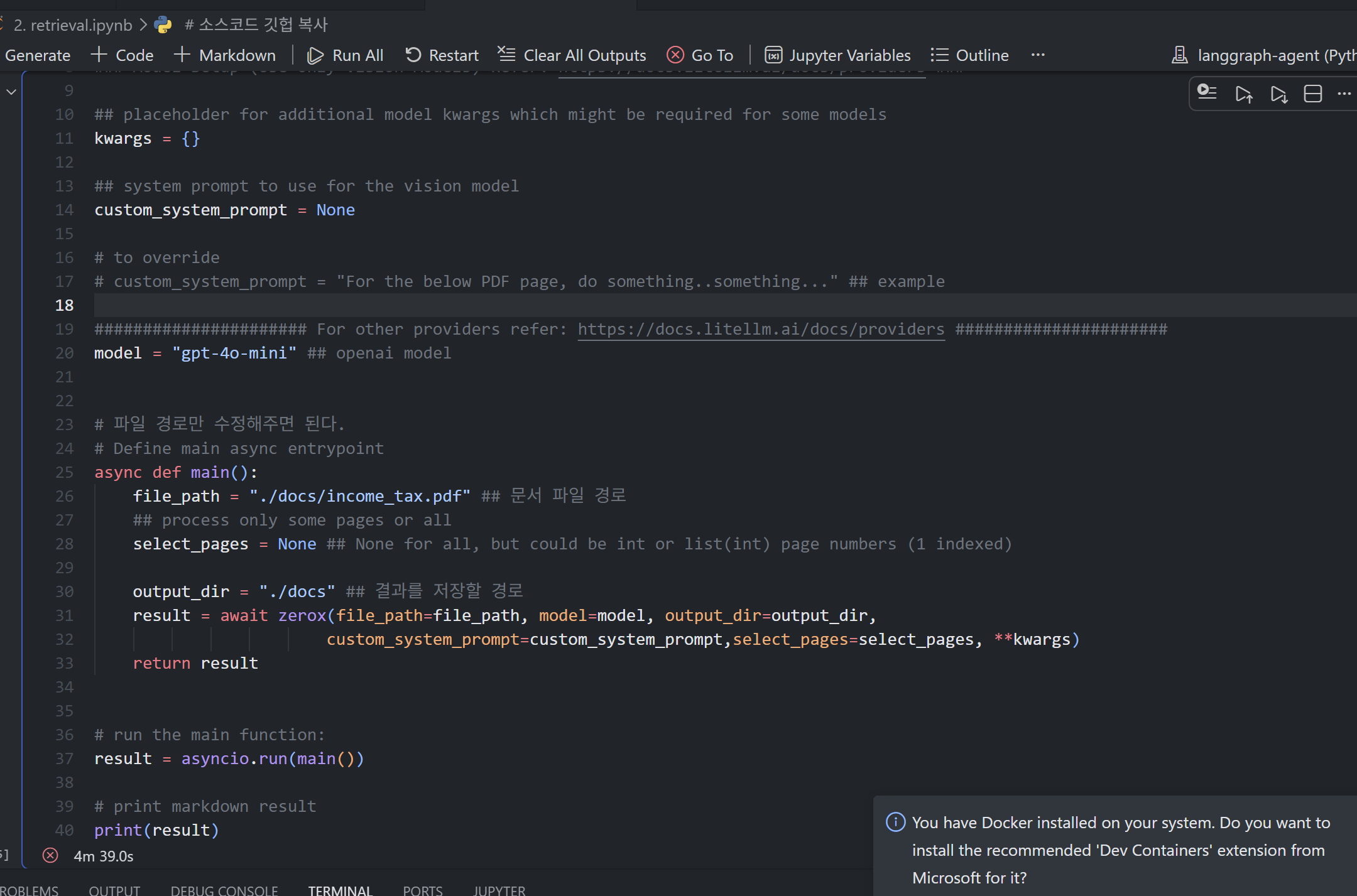Click the Outline toolbar button
This screenshot has width=1357, height=896.
969,55
